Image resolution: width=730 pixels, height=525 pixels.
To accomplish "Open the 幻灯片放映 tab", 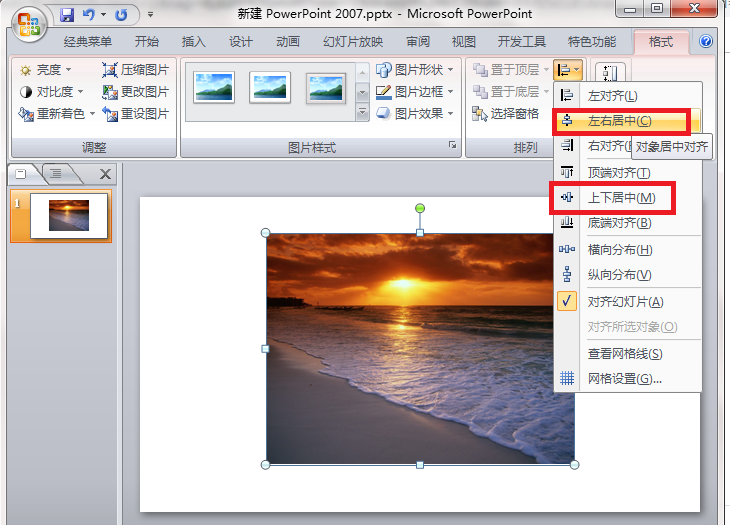I will [353, 42].
